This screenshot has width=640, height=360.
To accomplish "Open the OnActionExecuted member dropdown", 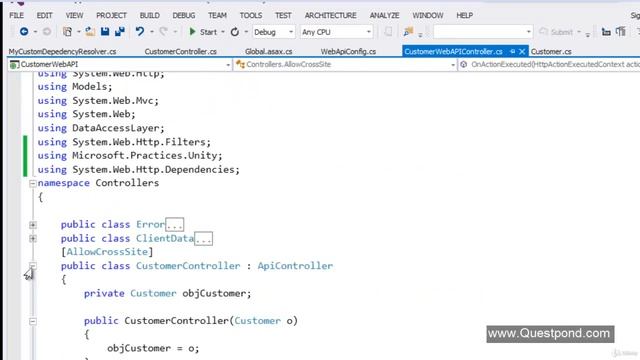I will pyautogui.click(x=549, y=64).
